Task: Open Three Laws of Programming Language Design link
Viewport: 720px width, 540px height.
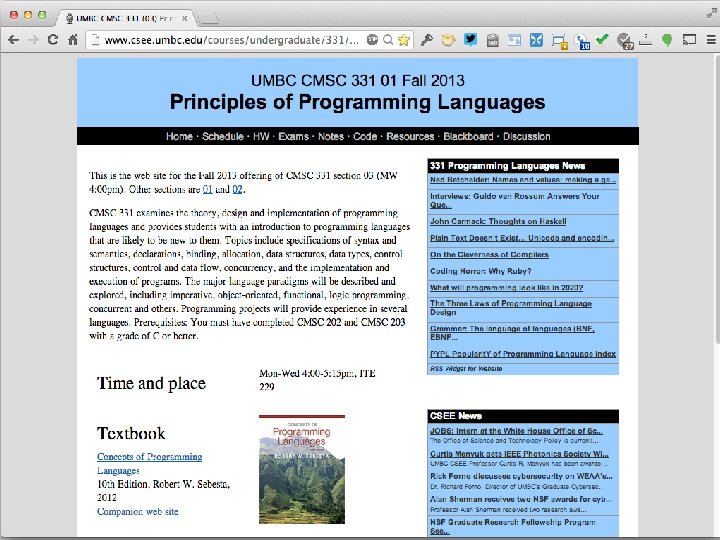Action: pyautogui.click(x=511, y=308)
